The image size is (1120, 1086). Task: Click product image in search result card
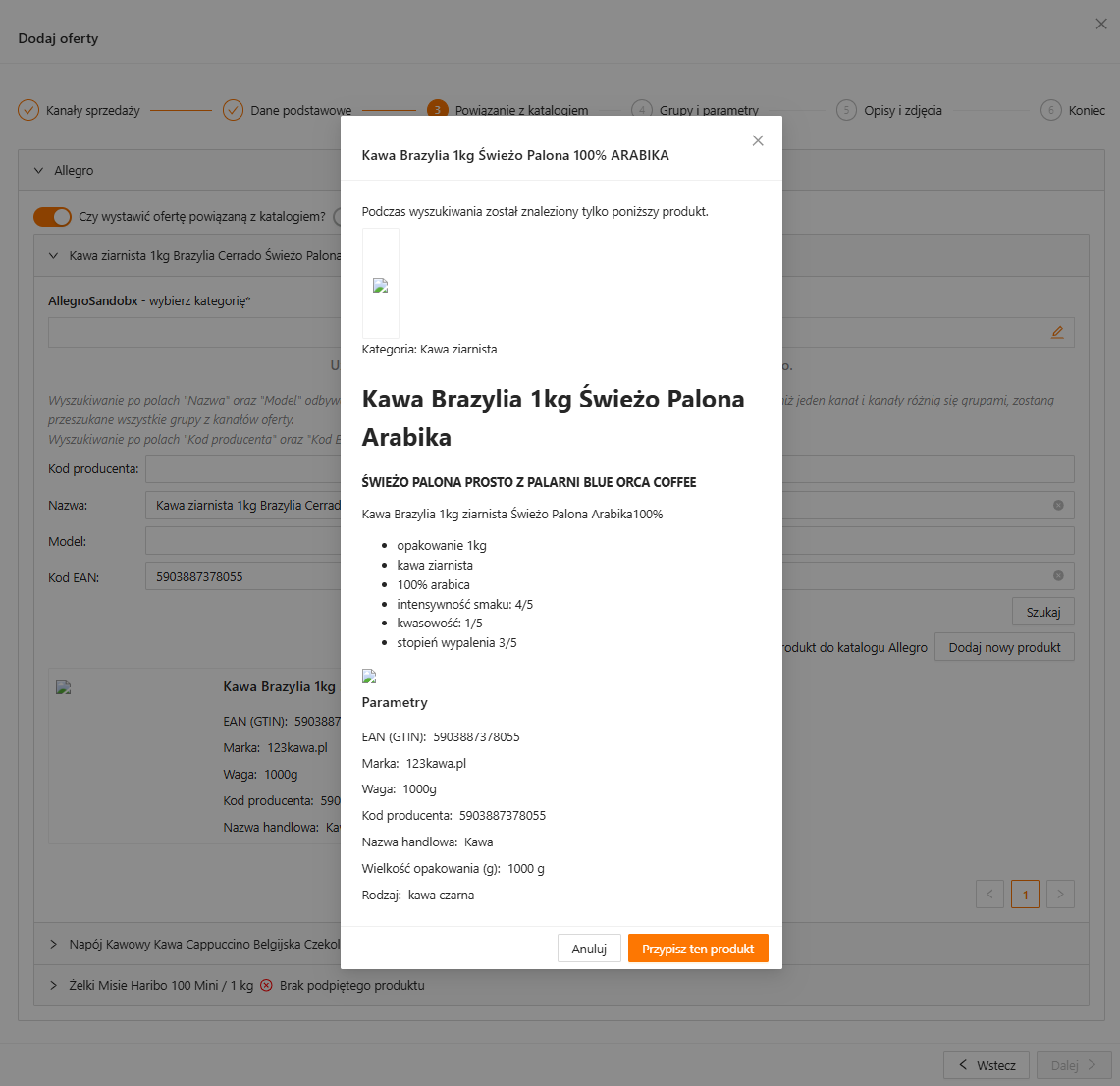(x=64, y=688)
